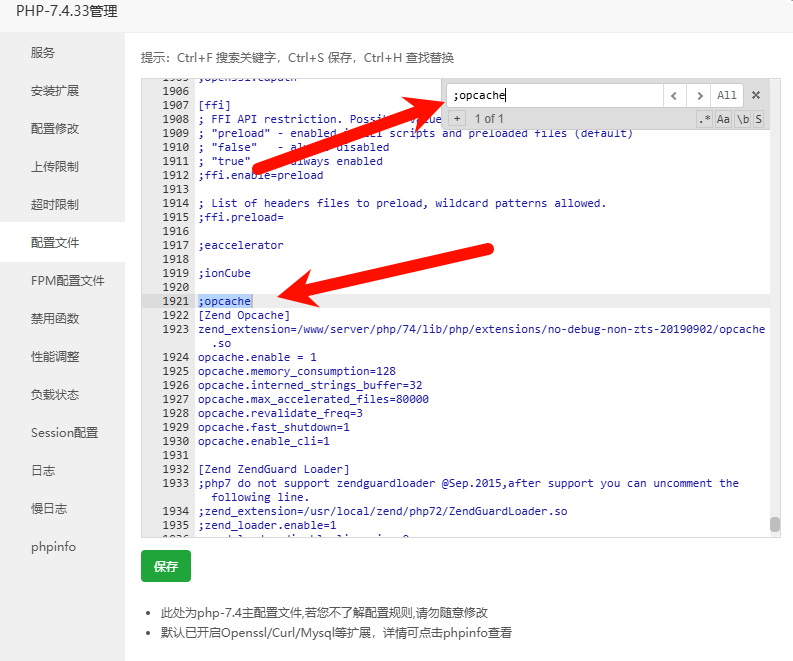Viewport: 793px width, 661px height.
Task: Click the ZendGuardLoader.so path line 1934
Action: click(x=382, y=511)
